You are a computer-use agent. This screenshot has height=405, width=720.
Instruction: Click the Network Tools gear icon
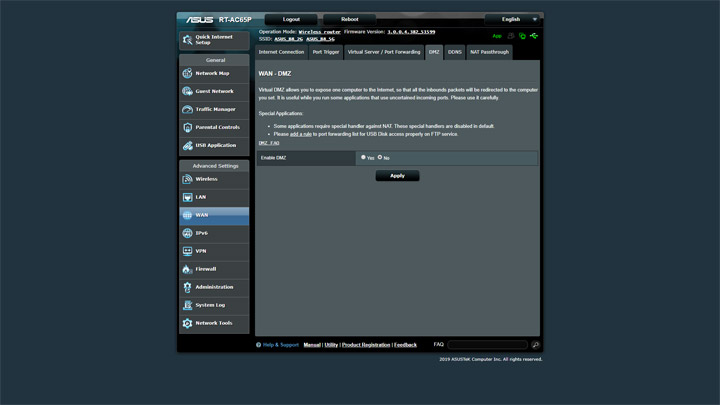[x=187, y=323]
